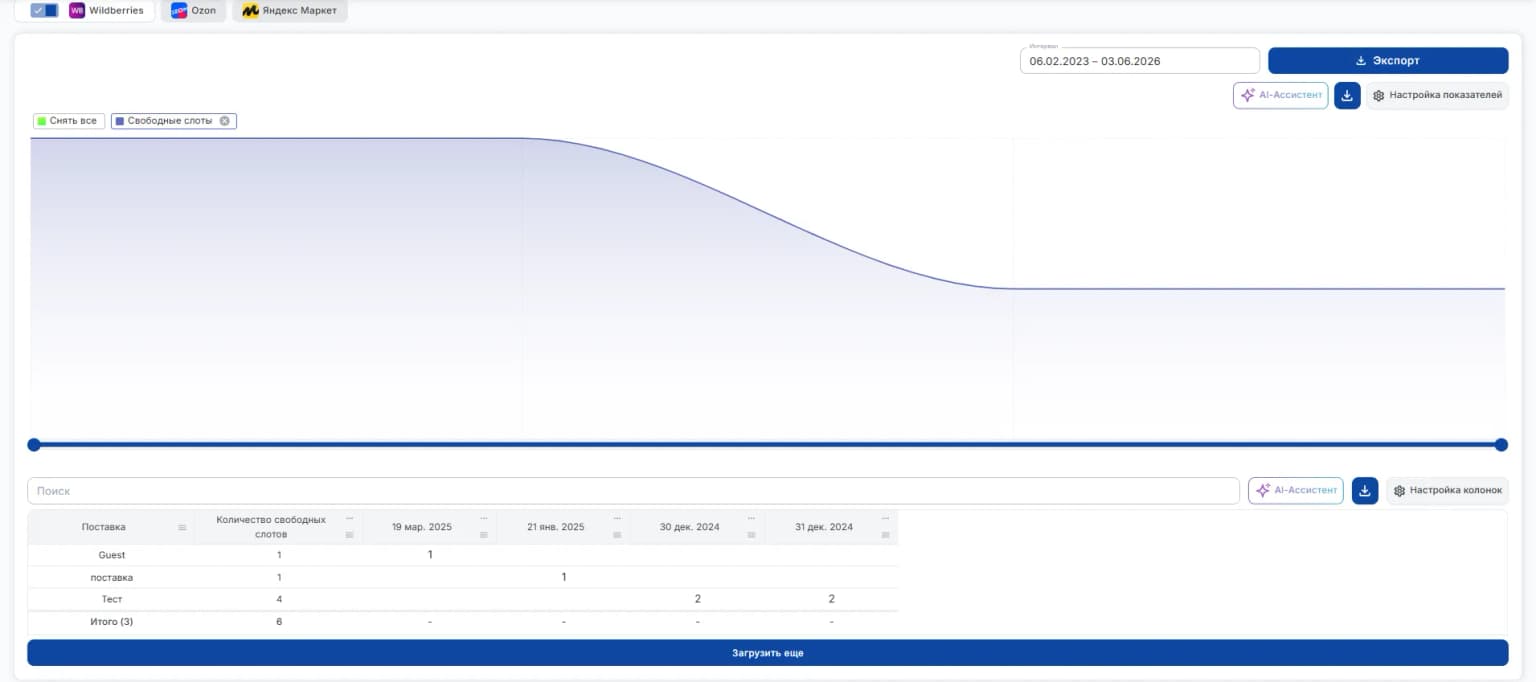Switch to the Яндекс Маркет tab
Image resolution: width=1536 pixels, height=682 pixels.
(290, 10)
